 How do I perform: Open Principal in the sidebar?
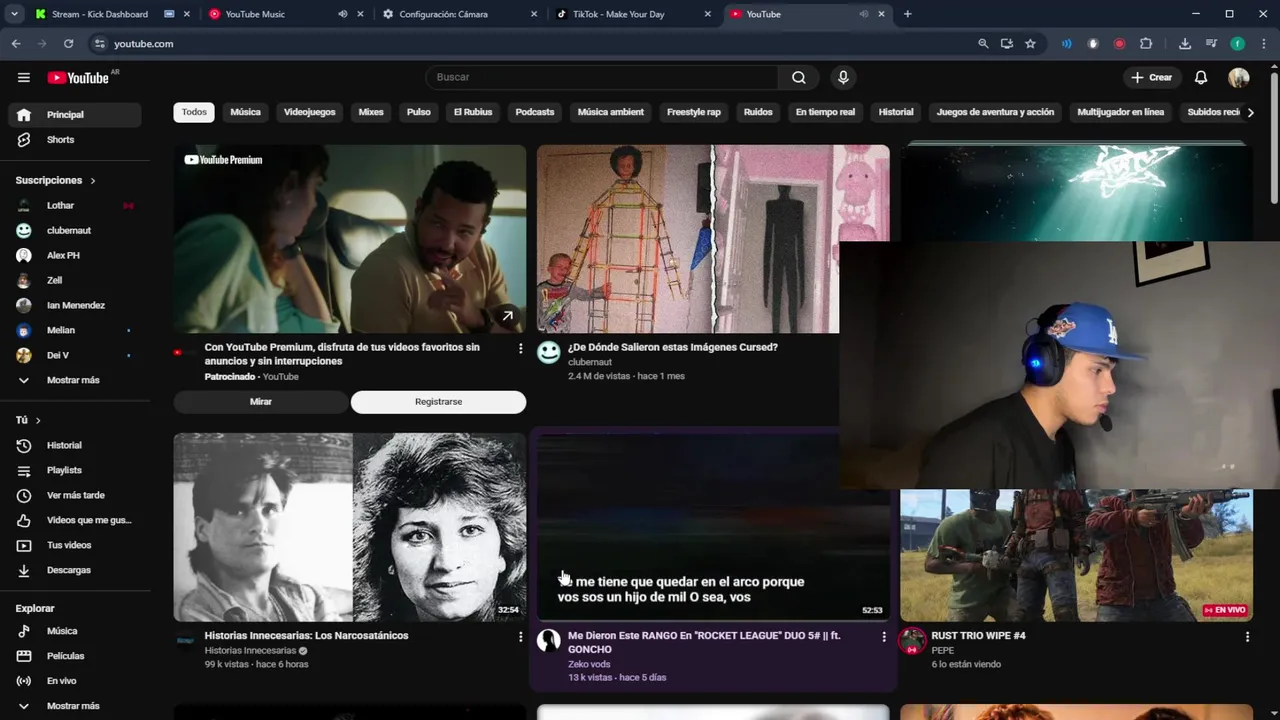tap(74, 115)
